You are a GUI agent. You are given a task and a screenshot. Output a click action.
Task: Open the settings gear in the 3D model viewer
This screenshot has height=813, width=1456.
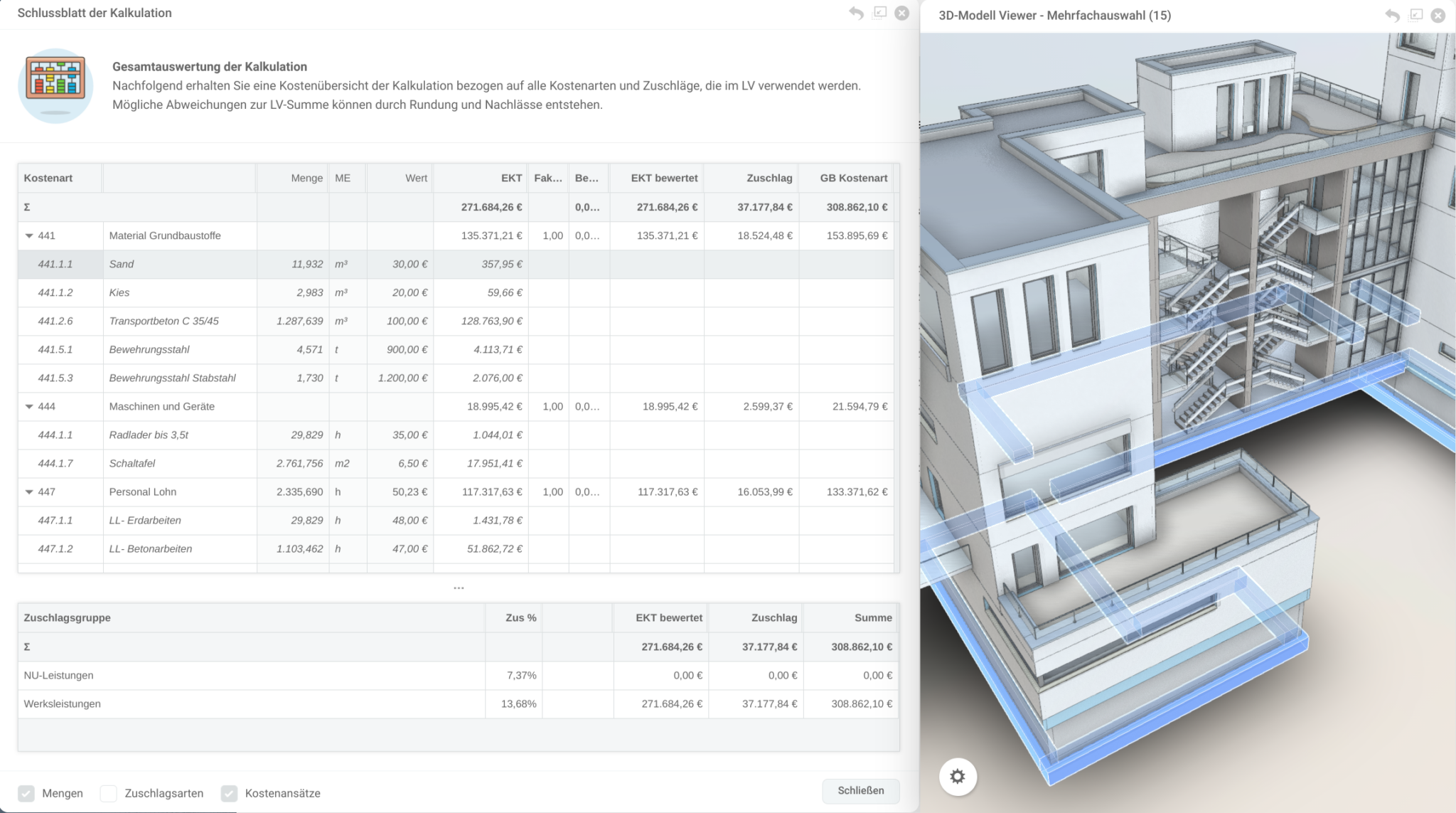[x=958, y=777]
